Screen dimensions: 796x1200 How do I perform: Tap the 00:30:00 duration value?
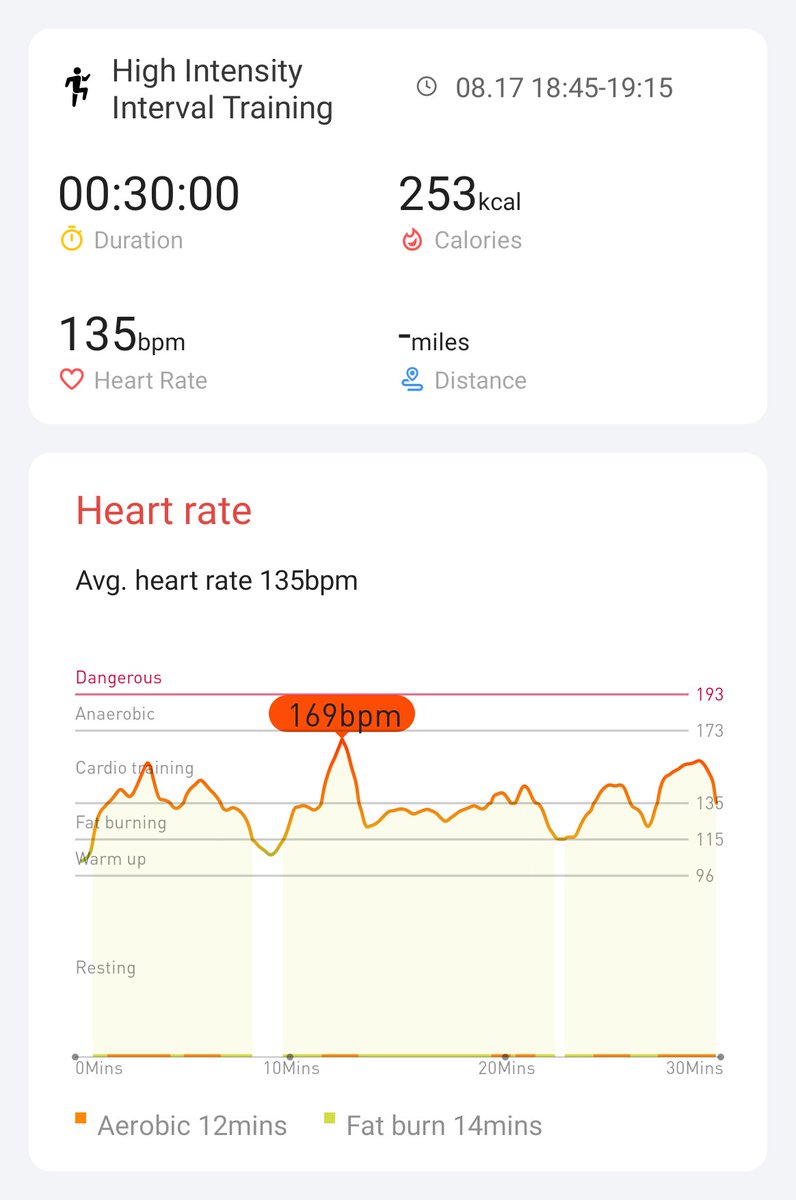pos(149,194)
